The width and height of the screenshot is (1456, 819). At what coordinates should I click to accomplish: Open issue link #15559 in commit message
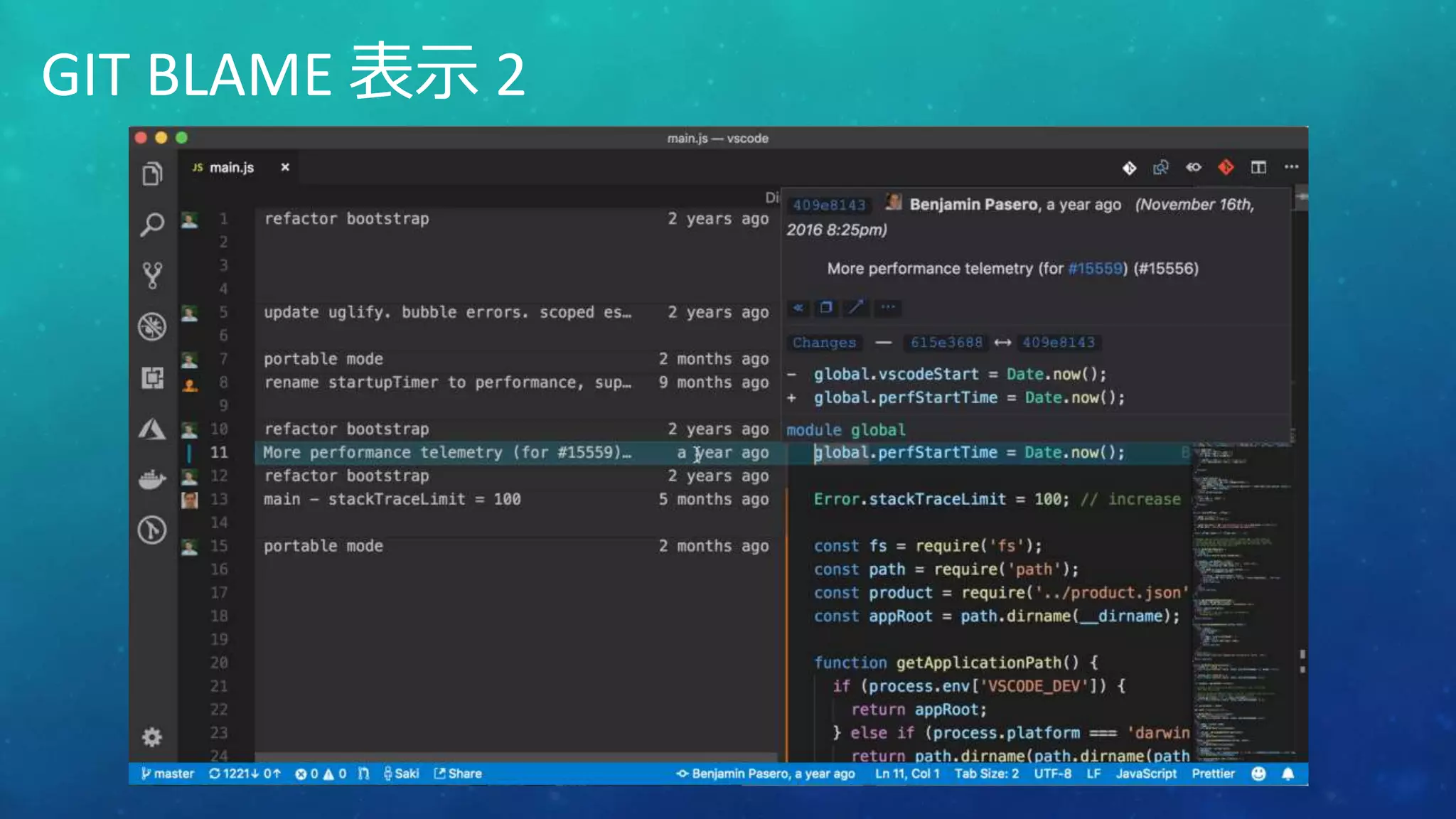coord(1095,269)
